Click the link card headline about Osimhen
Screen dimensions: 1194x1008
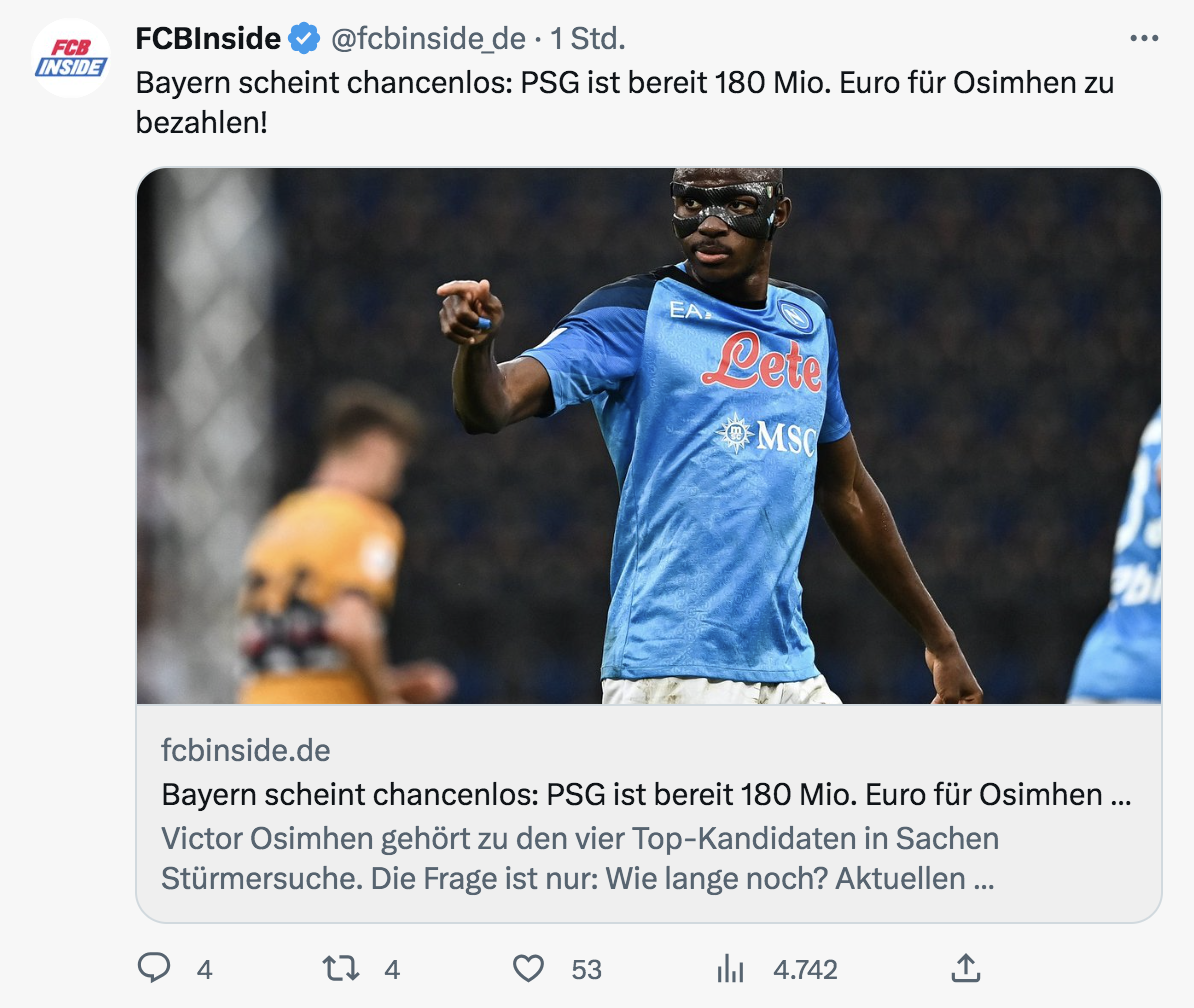point(646,795)
